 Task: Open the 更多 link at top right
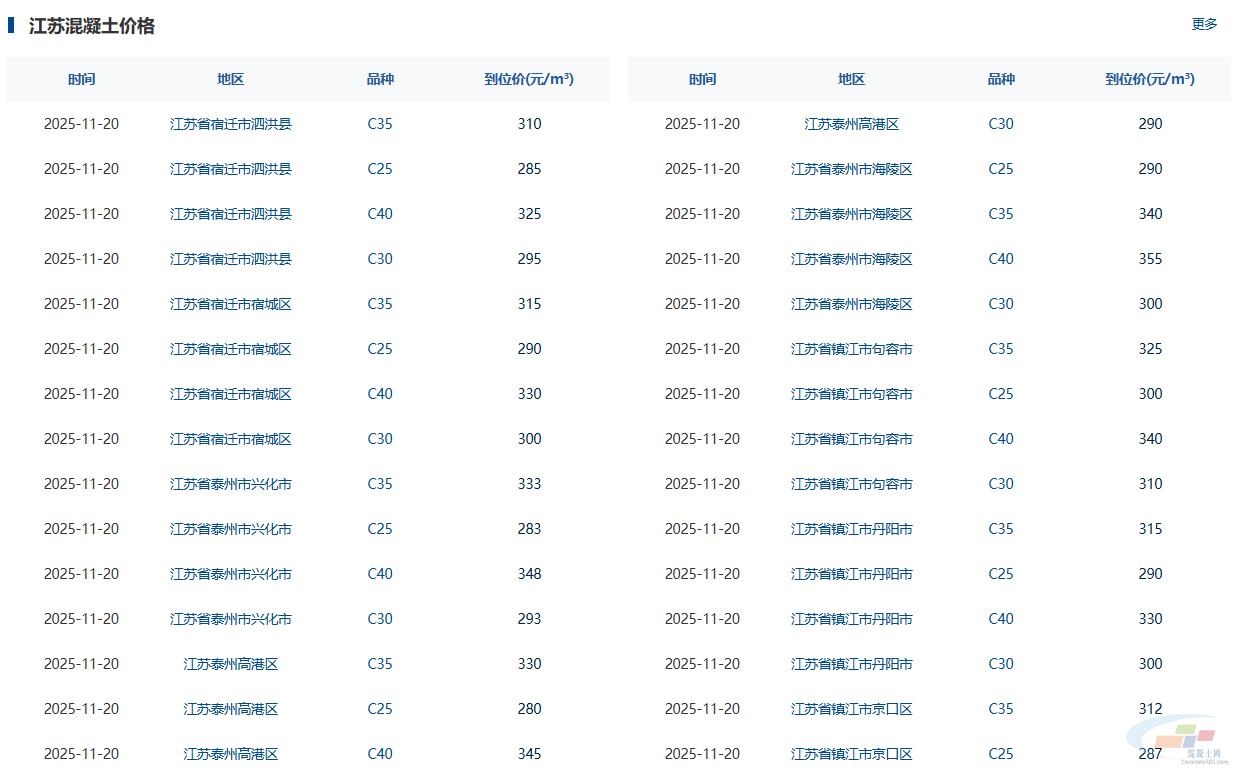tap(1204, 24)
